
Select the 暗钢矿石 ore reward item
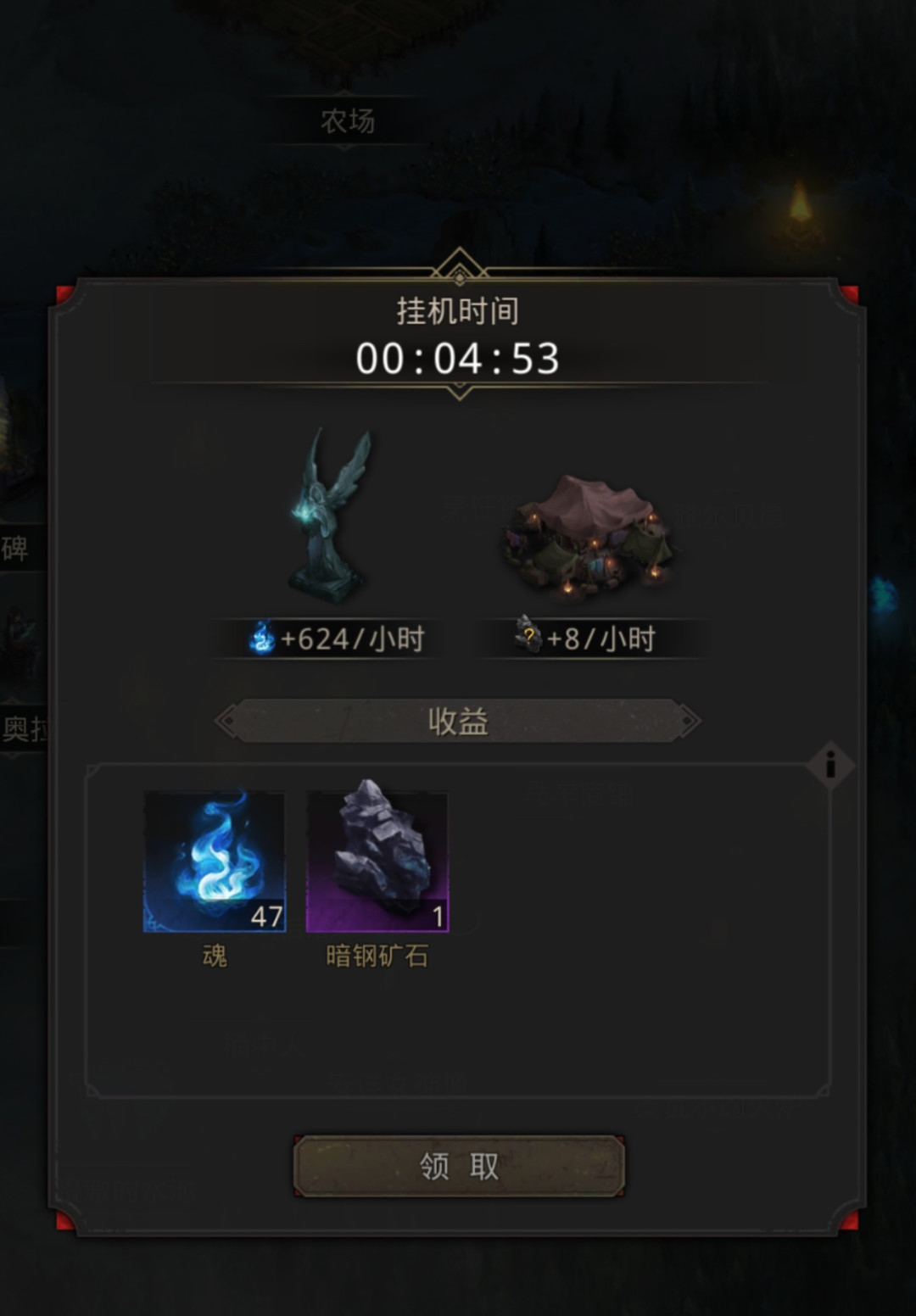tap(377, 862)
